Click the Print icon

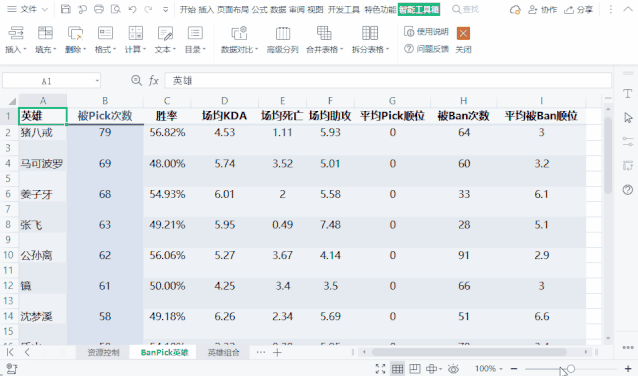point(99,9)
